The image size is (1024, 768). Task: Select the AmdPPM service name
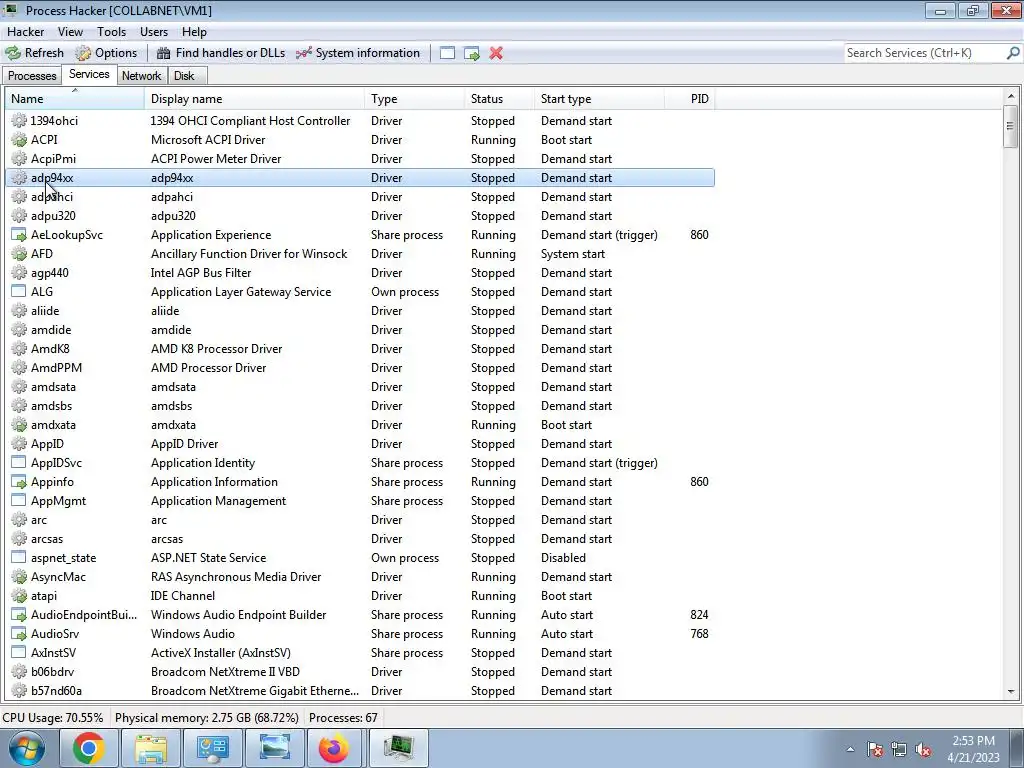pos(56,368)
